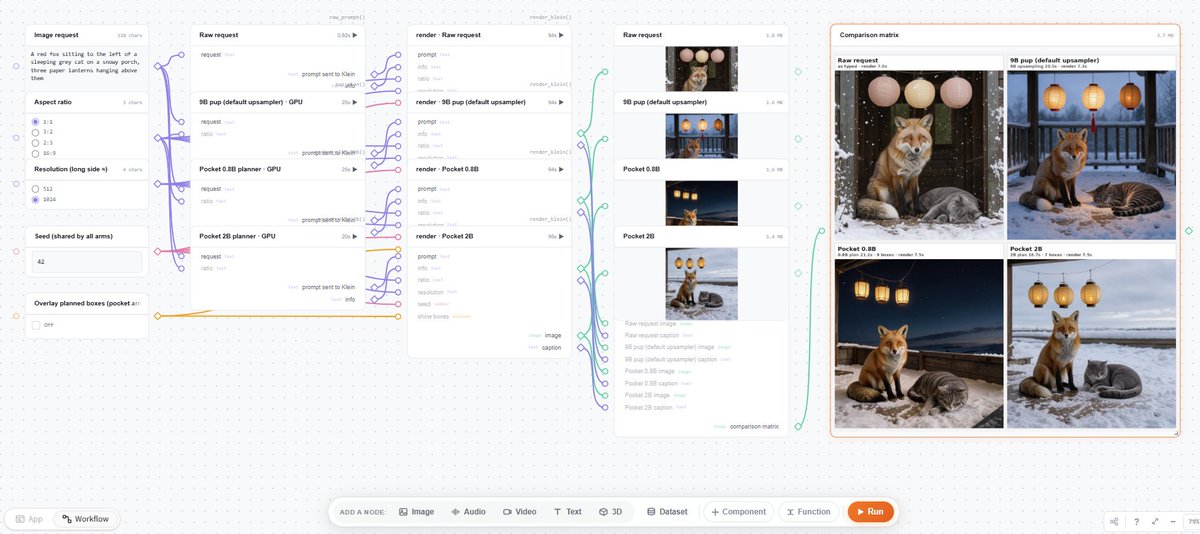Switch to the Workflow view
1200x534 pixels.
85,519
